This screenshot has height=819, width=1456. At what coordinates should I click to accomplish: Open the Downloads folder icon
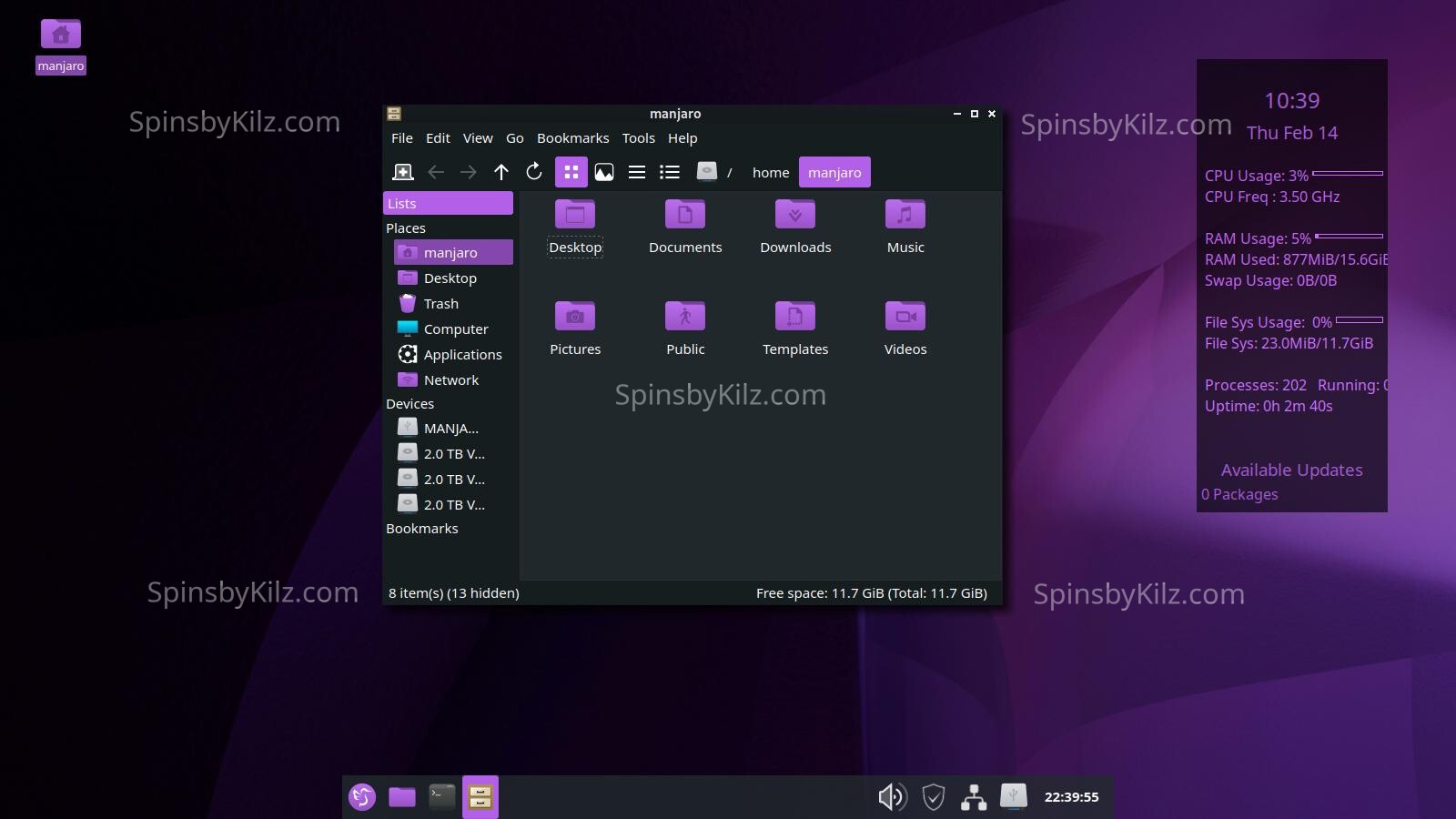point(795,216)
